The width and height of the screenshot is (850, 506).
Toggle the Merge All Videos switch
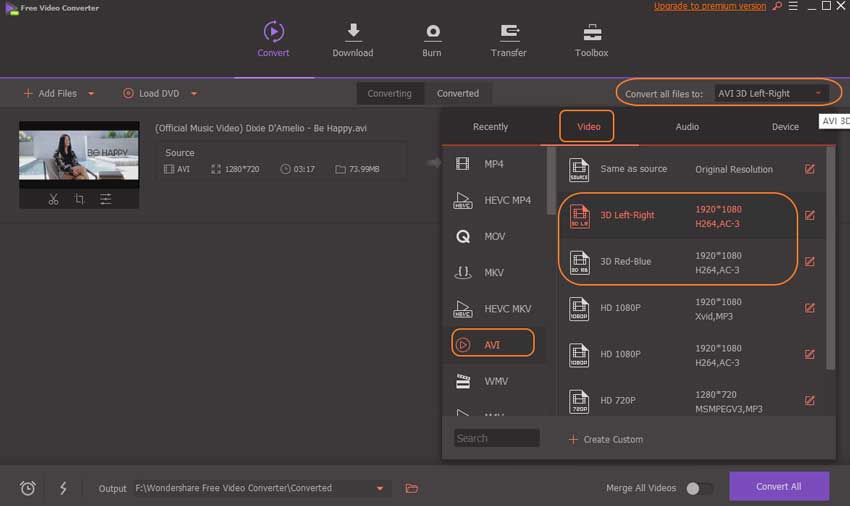[x=699, y=488]
